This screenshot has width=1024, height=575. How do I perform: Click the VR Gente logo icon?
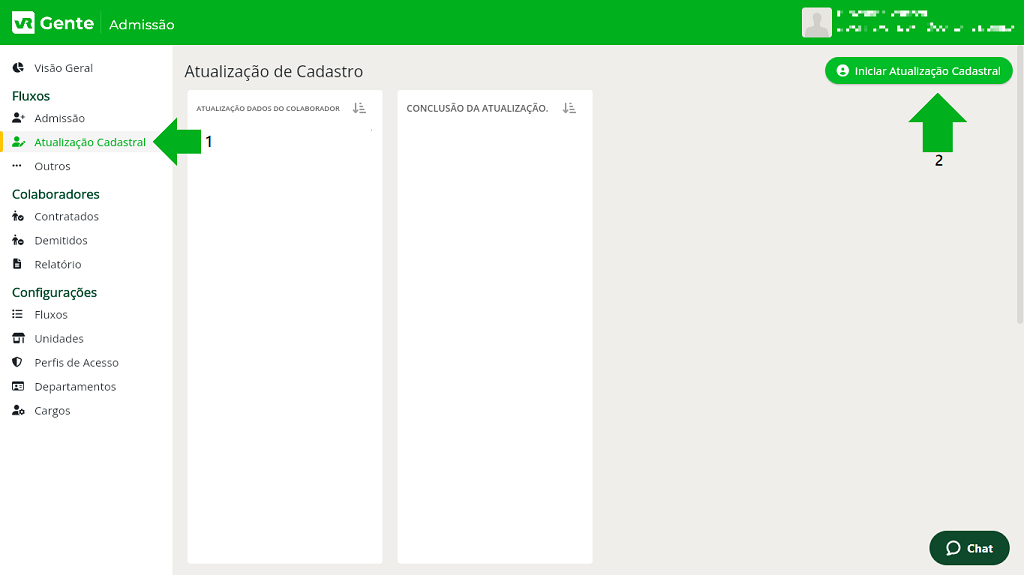point(23,23)
